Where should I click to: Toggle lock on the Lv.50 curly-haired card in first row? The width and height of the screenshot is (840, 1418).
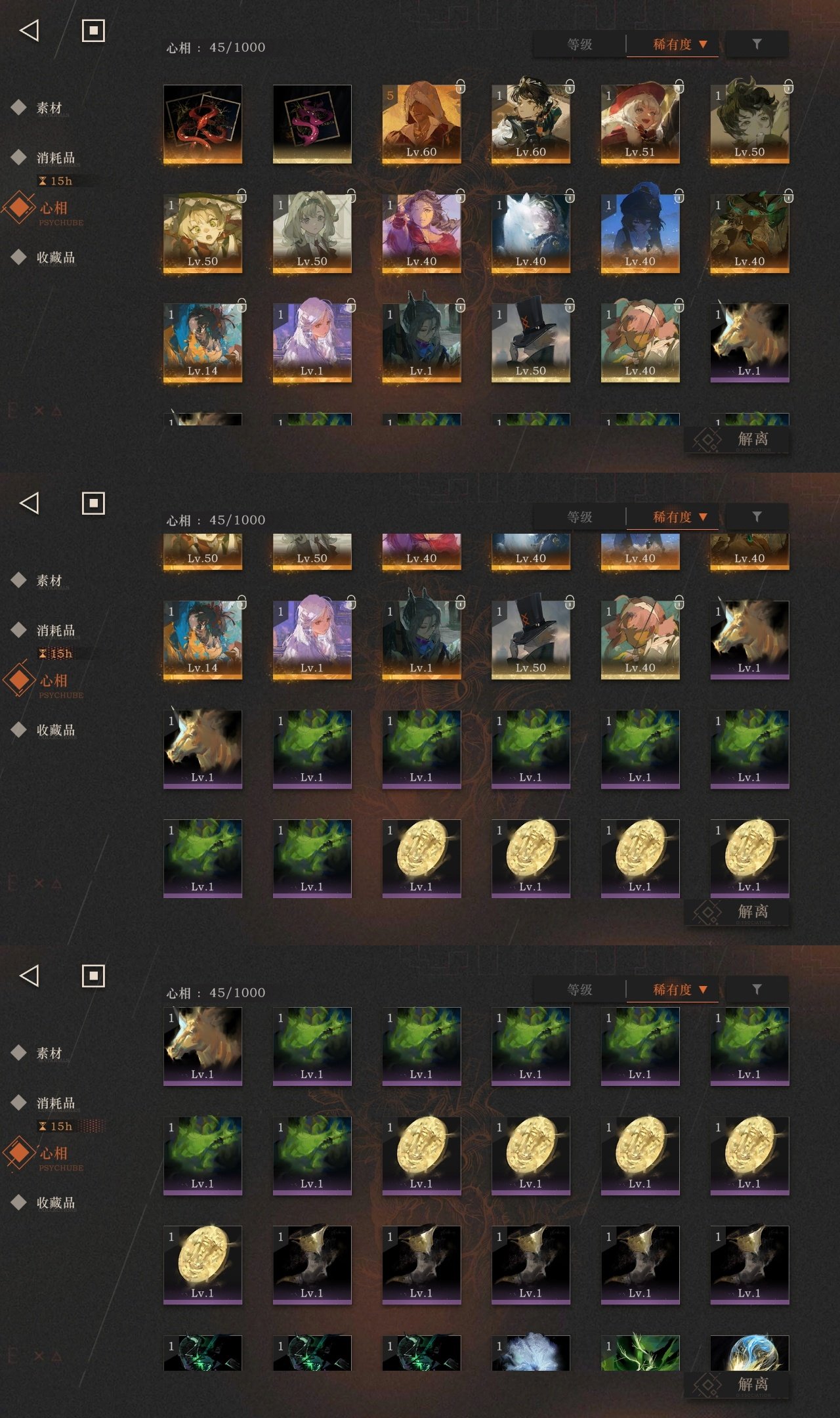tap(789, 86)
